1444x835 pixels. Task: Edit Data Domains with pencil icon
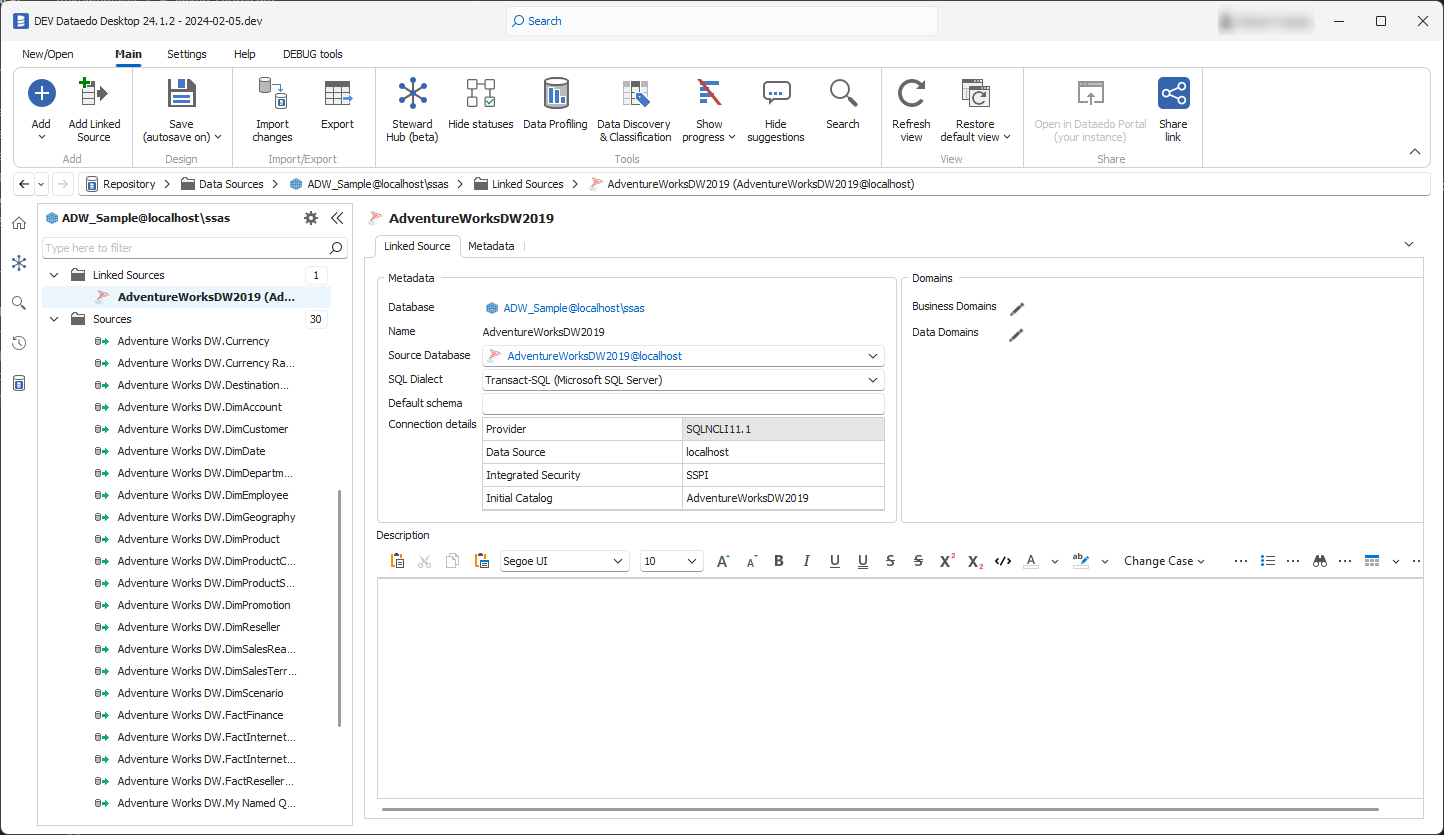click(1017, 335)
